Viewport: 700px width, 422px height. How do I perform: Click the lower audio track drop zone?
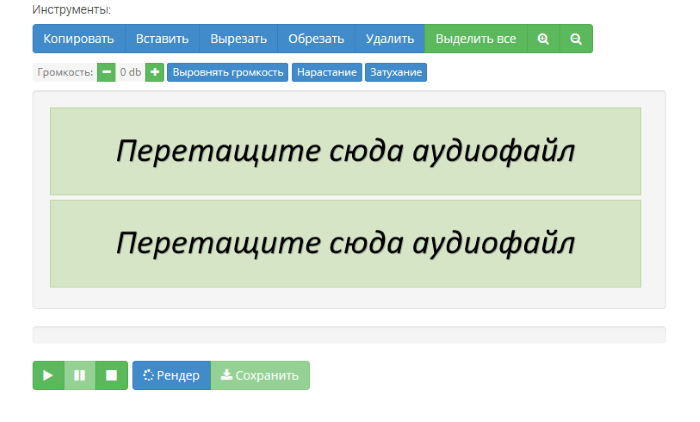[x=345, y=243]
